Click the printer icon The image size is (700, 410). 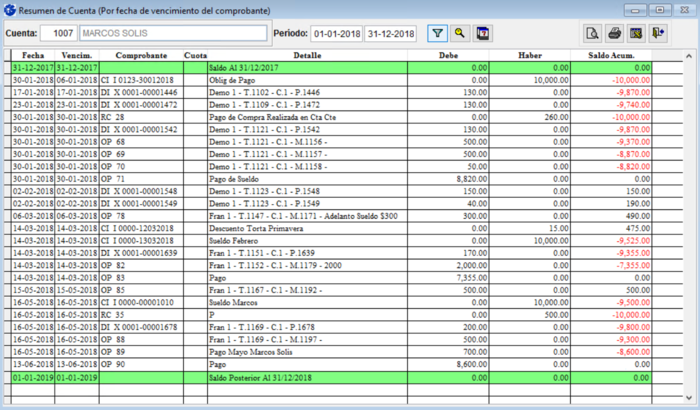tap(615, 33)
